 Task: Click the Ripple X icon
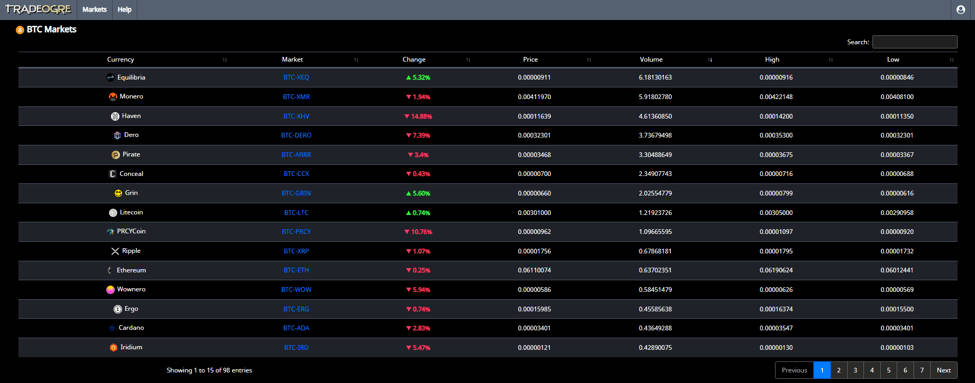pyautogui.click(x=114, y=251)
